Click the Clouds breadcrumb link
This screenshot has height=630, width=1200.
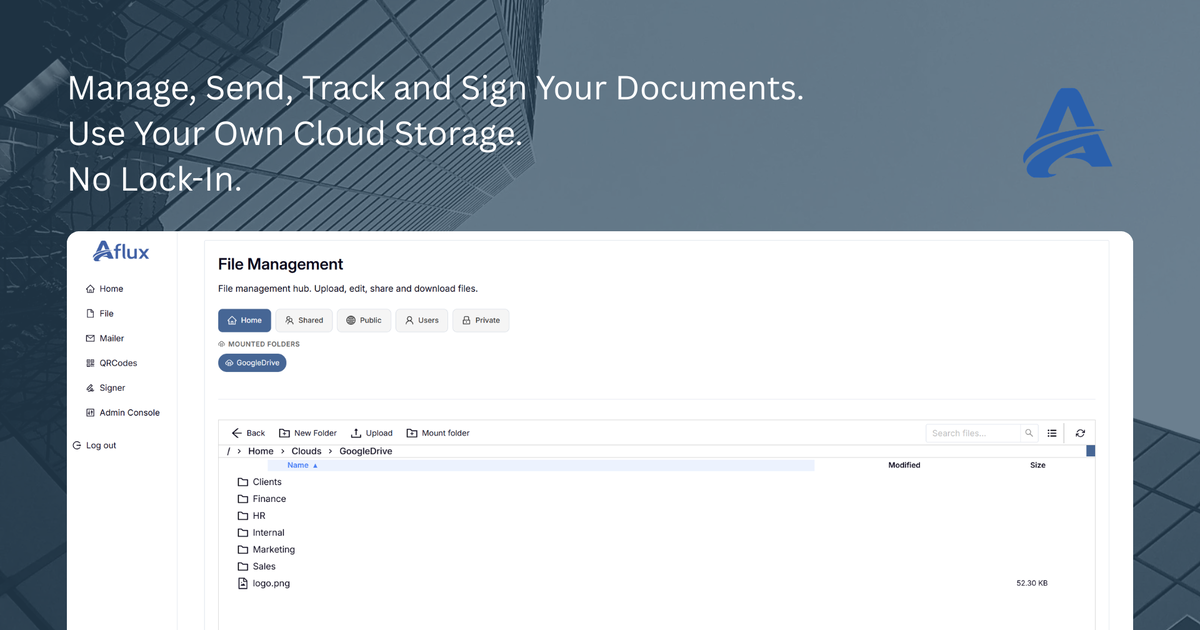click(x=306, y=451)
